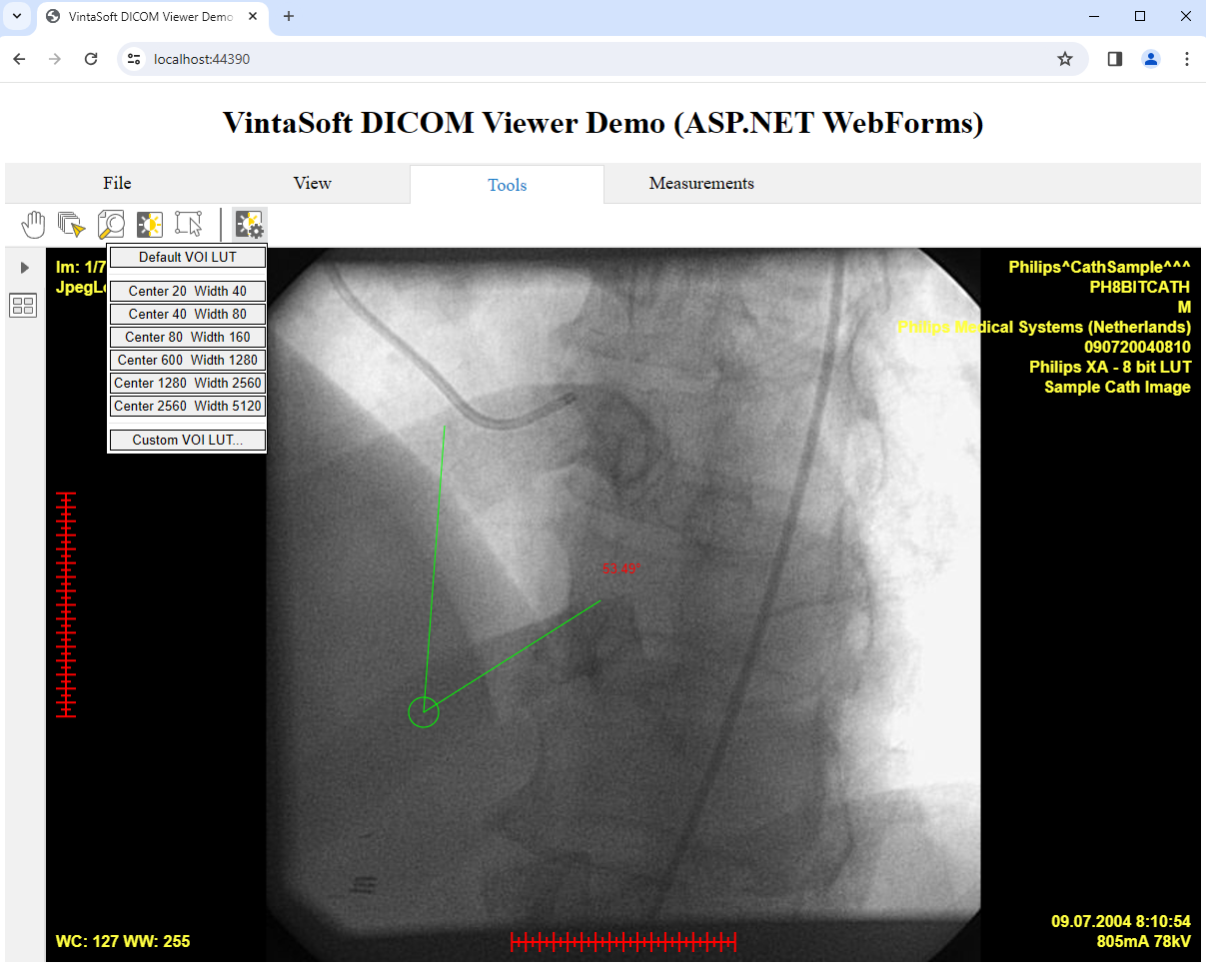This screenshot has width=1206, height=980.
Task: Choose Default VOI LUT preset
Action: click(x=188, y=258)
